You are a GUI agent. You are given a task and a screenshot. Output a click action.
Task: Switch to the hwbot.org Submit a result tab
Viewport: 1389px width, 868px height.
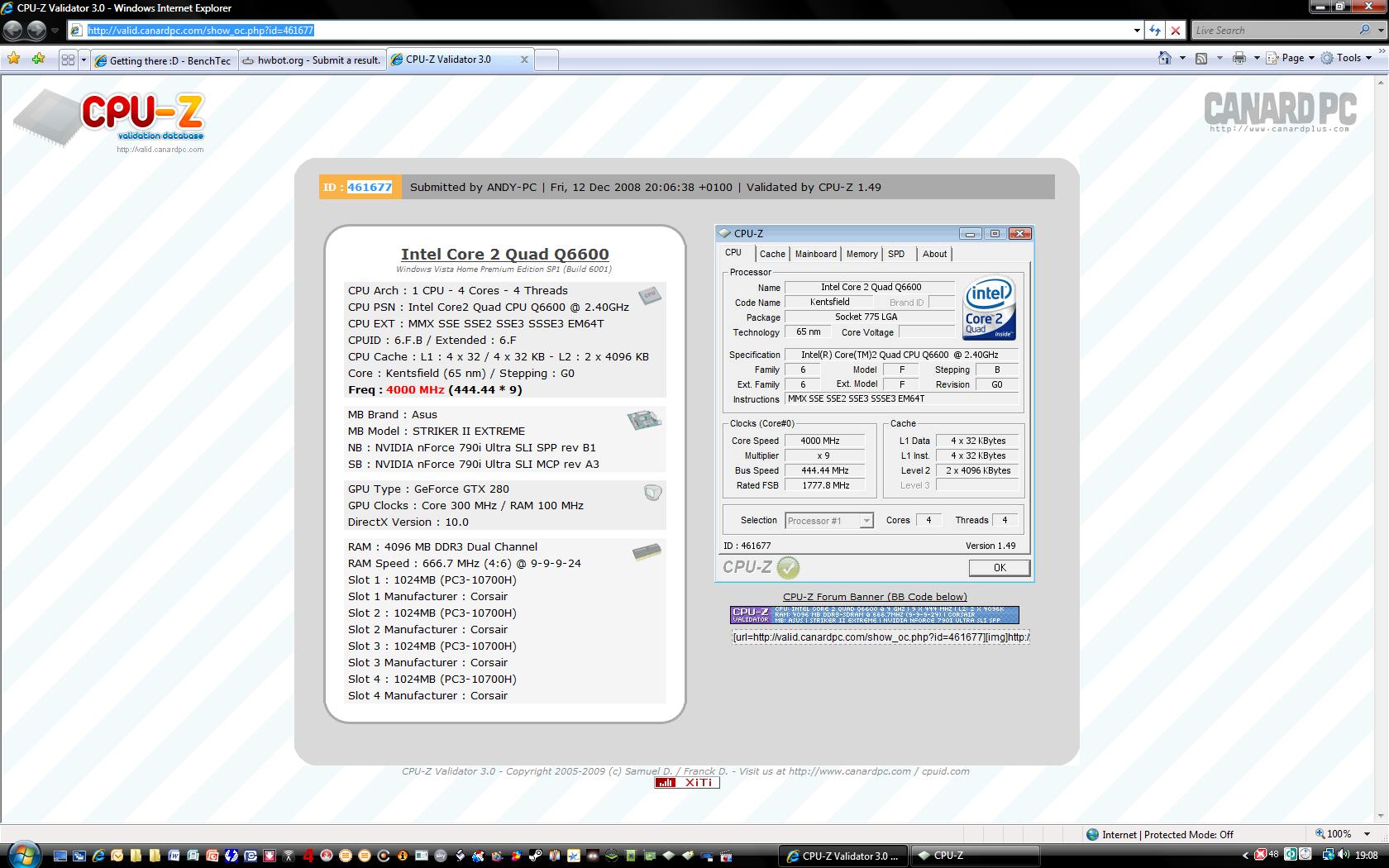click(x=312, y=60)
